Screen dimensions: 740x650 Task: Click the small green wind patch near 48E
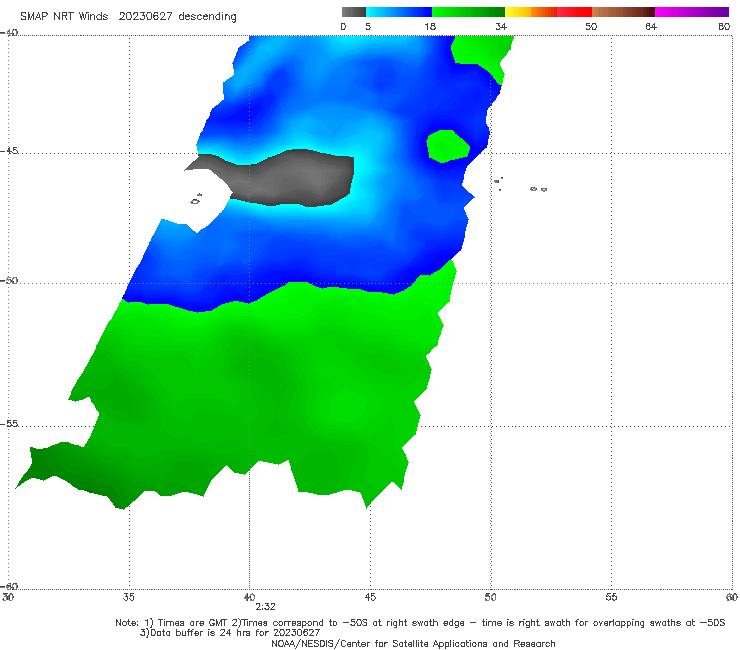coord(447,146)
